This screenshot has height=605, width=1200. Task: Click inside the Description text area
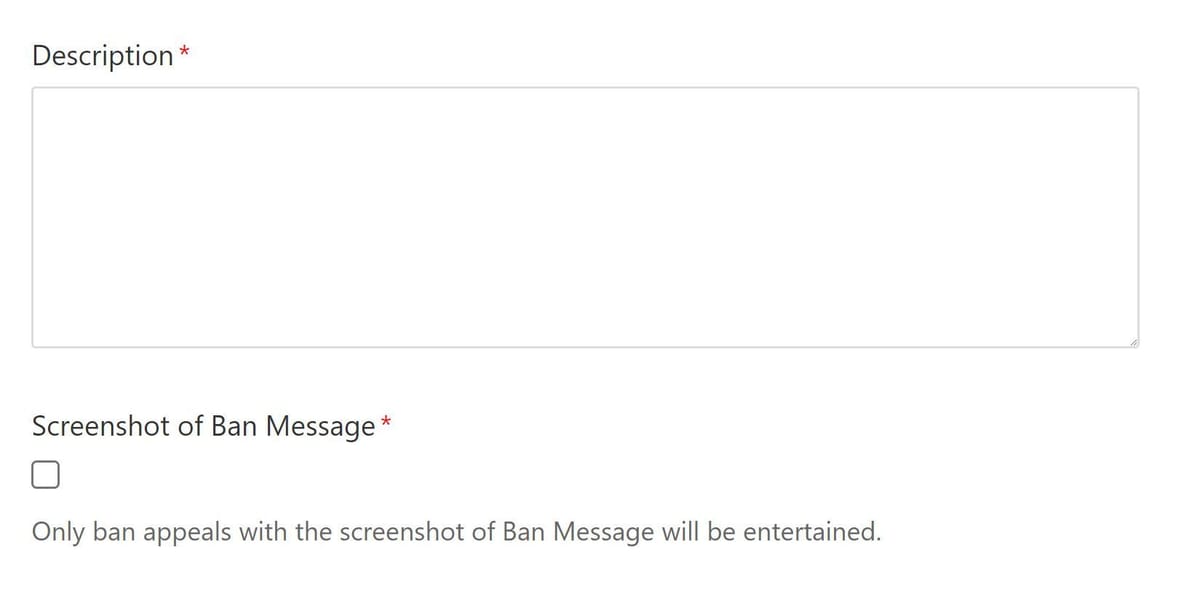585,217
